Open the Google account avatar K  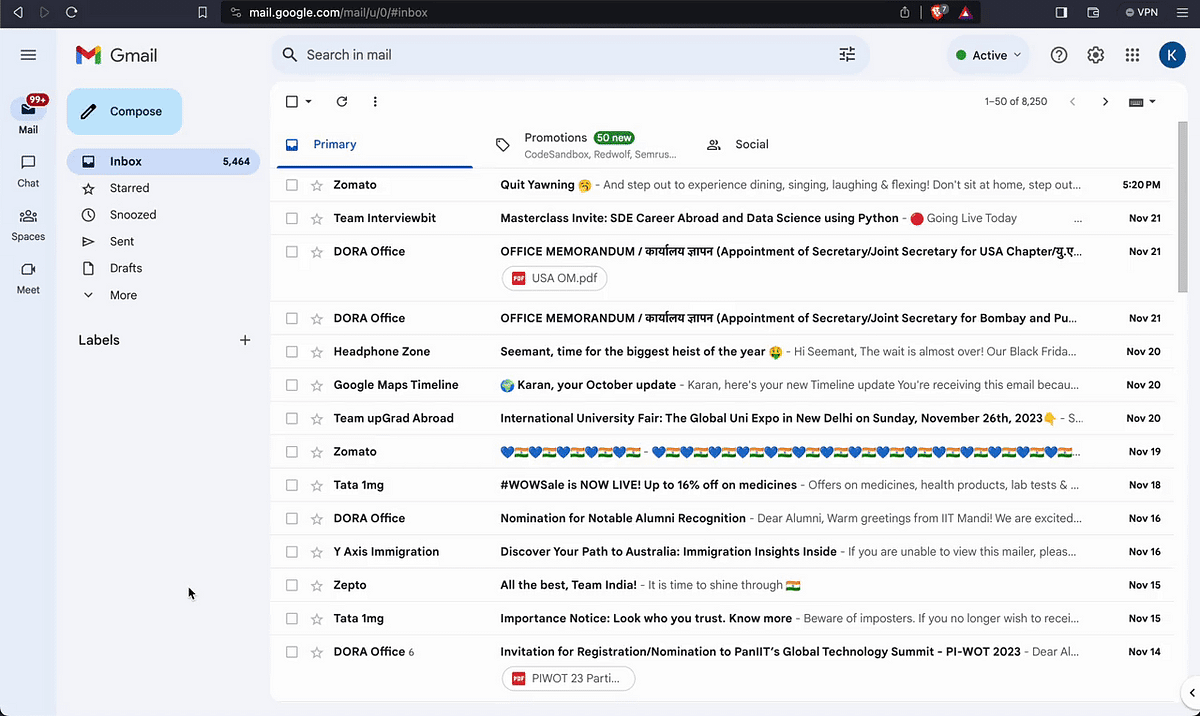click(x=1172, y=55)
